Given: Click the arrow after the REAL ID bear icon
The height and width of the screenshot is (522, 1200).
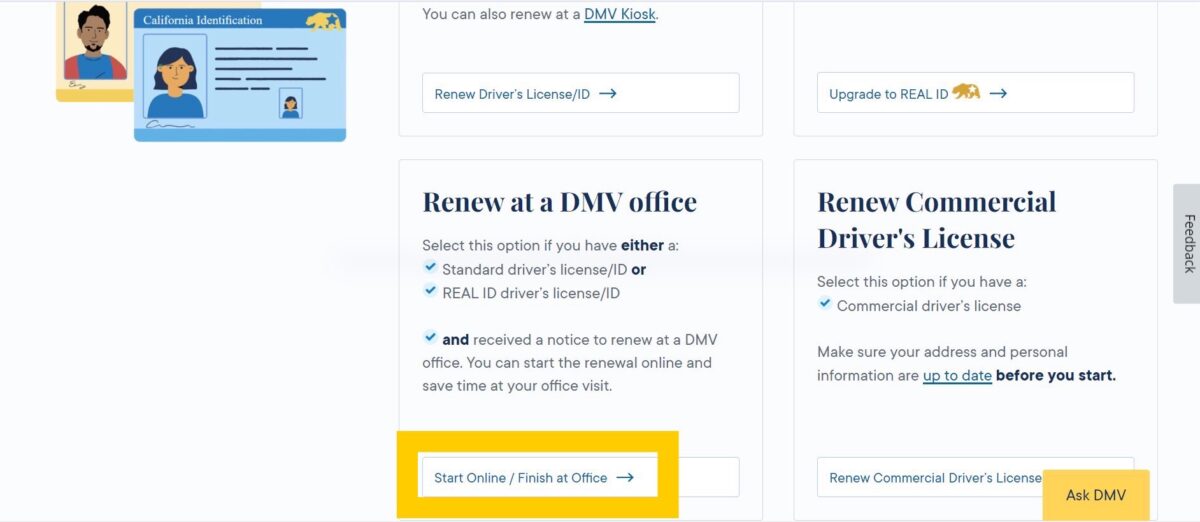Looking at the screenshot, I should (998, 94).
